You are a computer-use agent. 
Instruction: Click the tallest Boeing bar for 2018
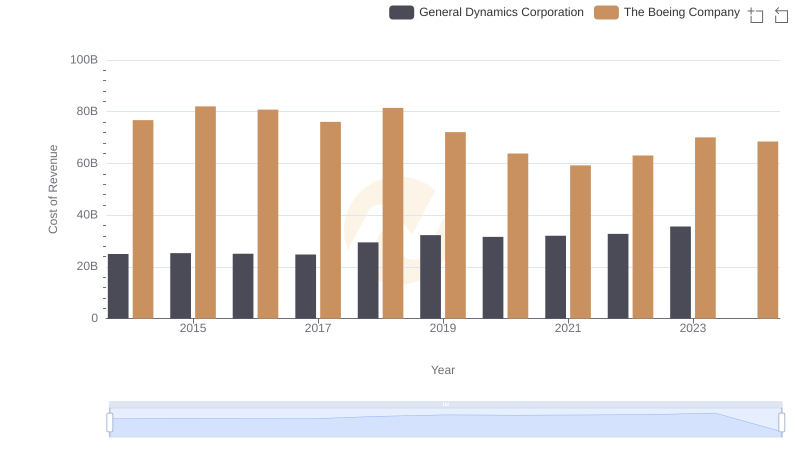pos(393,213)
